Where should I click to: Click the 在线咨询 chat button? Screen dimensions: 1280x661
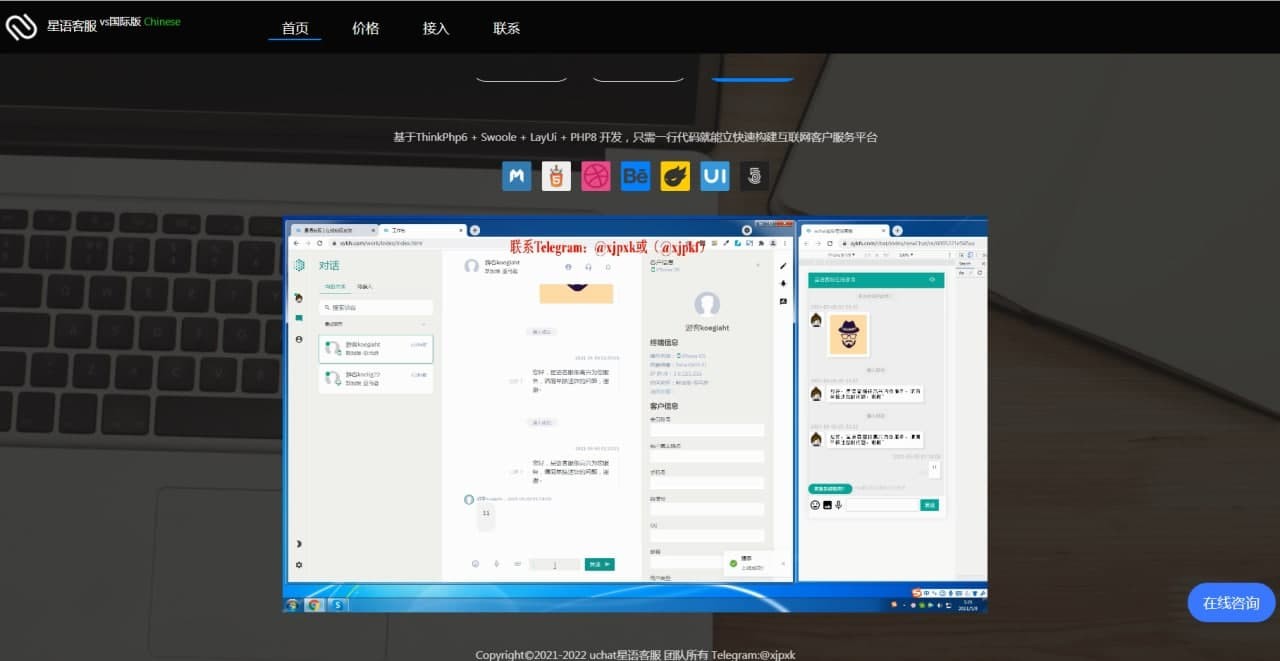pos(1231,603)
